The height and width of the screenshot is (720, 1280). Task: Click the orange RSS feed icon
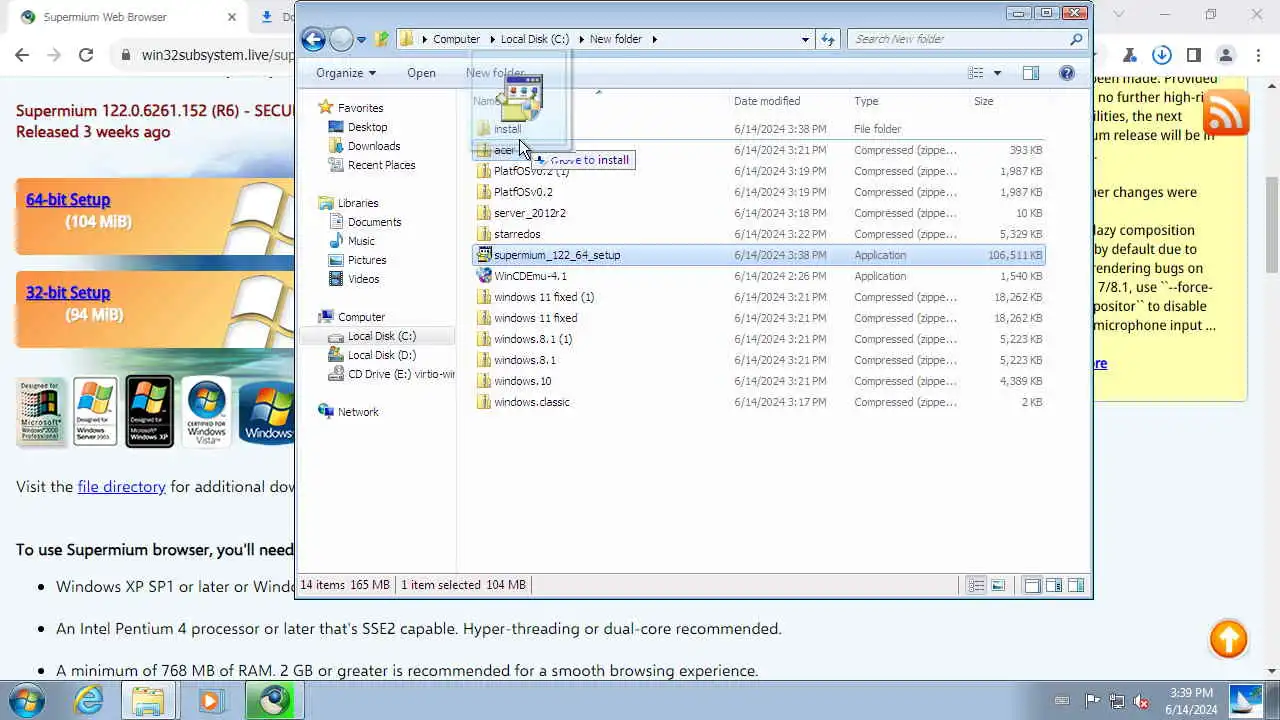pyautogui.click(x=1226, y=112)
